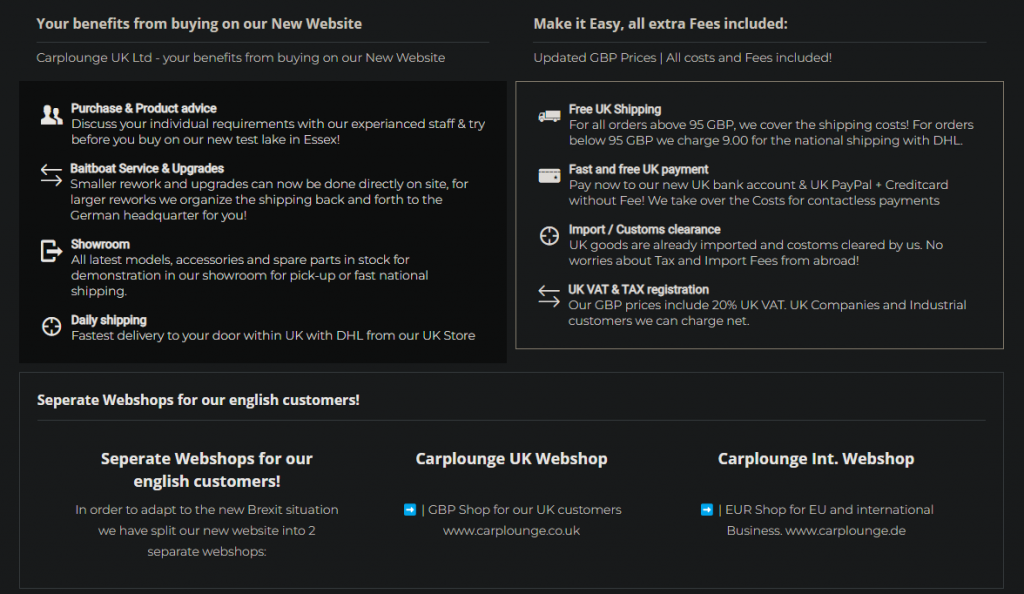The height and width of the screenshot is (594, 1024).
Task: Click the Make it Easy fees heading
Action: click(x=660, y=24)
